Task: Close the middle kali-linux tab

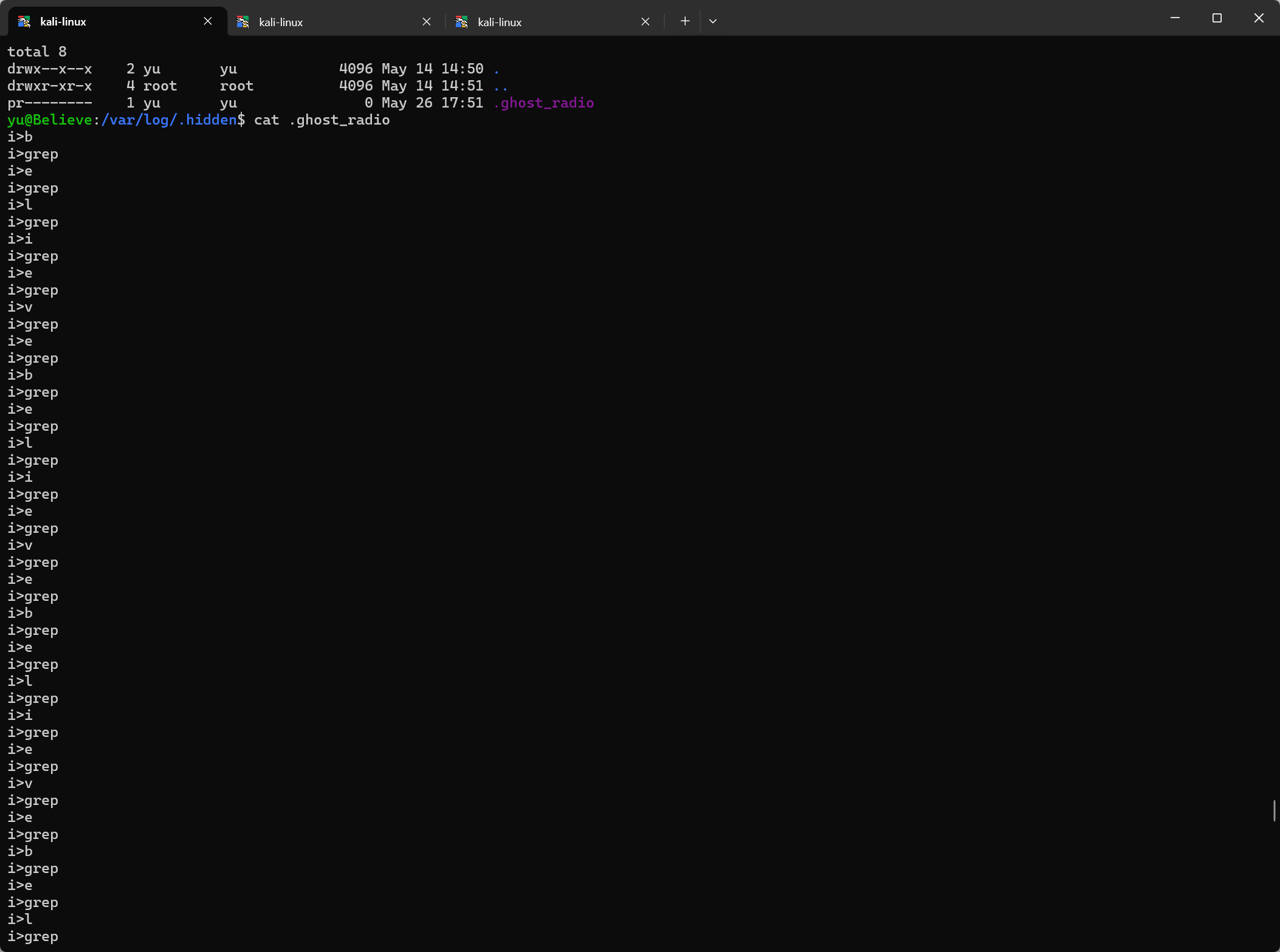Action: click(x=427, y=22)
